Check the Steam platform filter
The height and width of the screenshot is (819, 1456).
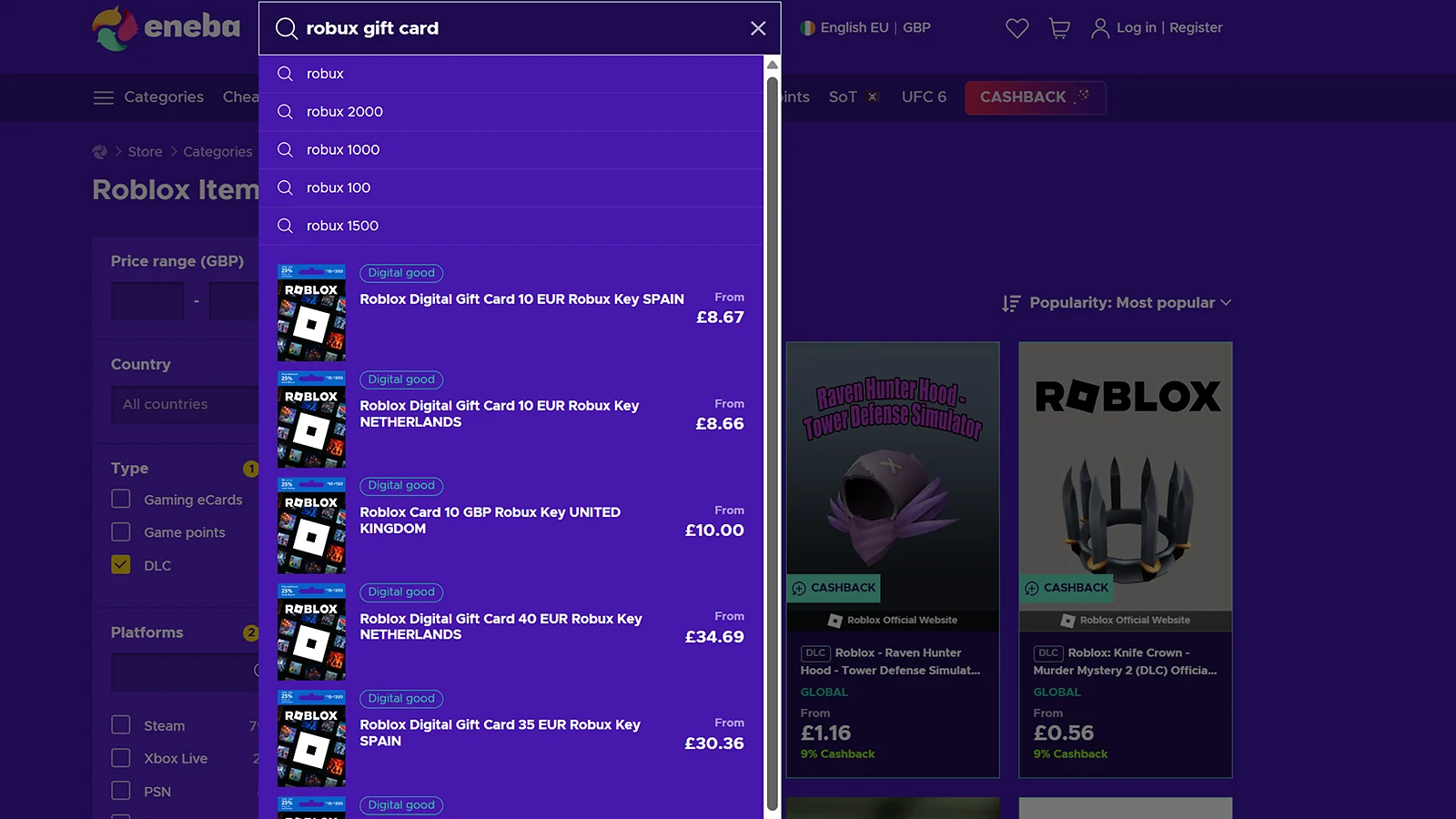click(121, 724)
